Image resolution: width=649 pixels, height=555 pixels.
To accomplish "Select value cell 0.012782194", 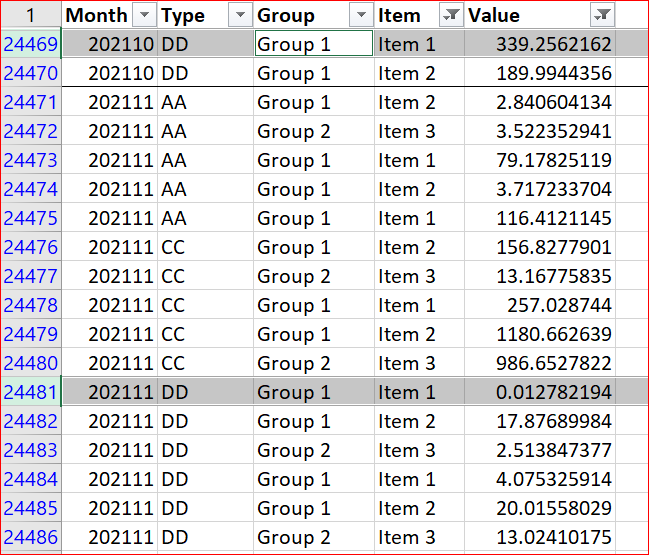I will (x=540, y=392).
